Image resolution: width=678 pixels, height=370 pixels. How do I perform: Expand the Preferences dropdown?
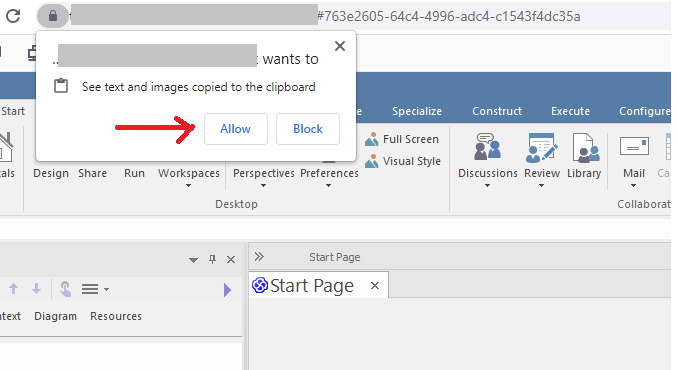[329, 186]
